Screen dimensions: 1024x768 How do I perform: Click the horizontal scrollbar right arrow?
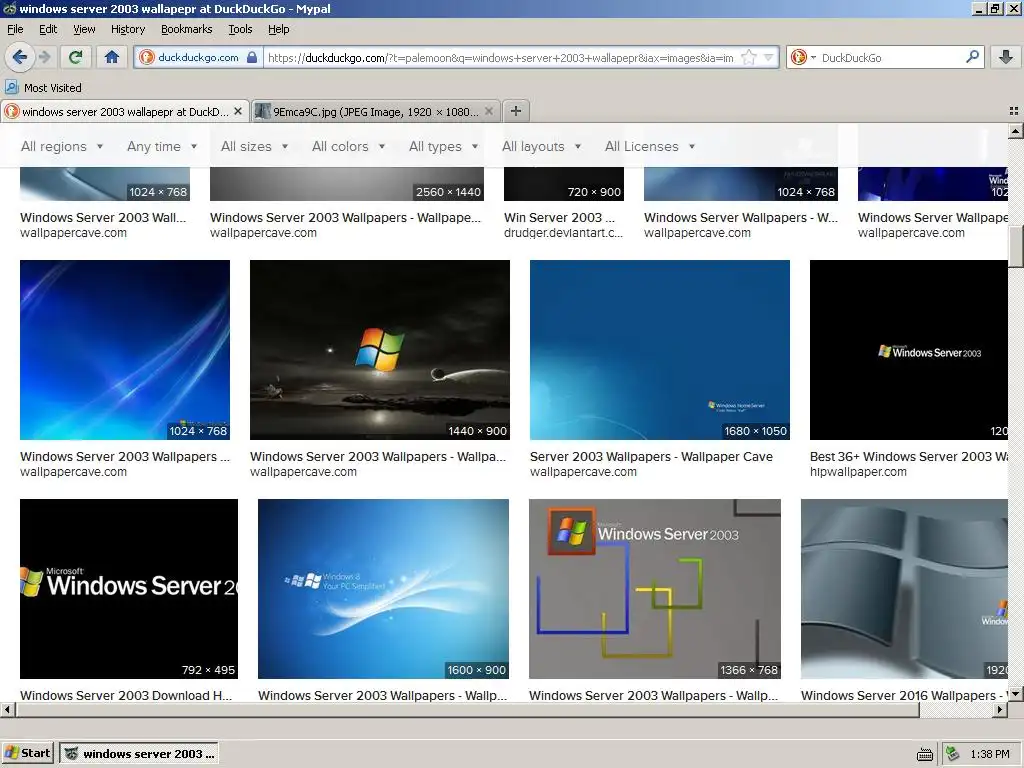click(1000, 709)
